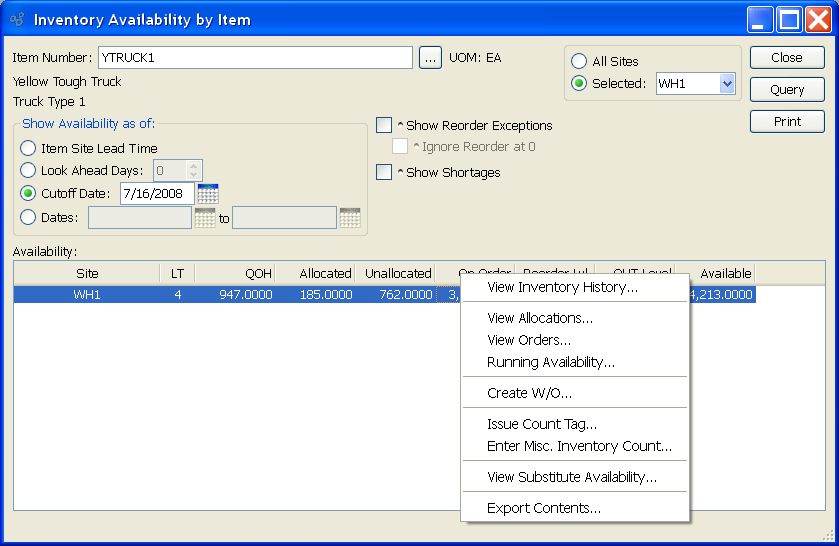The width and height of the screenshot is (839, 546).
Task: Click Create W/O in context menu
Action: (x=529, y=393)
